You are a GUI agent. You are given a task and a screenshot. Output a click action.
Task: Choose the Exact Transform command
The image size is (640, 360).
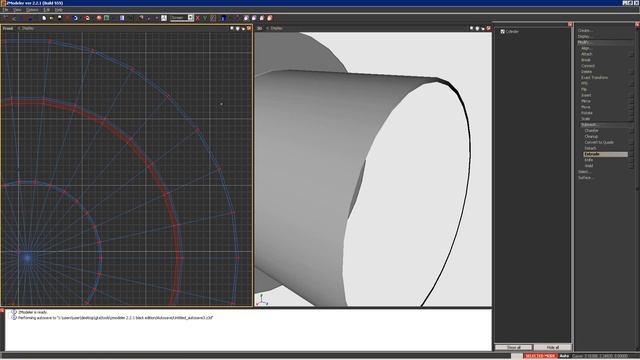[594, 78]
